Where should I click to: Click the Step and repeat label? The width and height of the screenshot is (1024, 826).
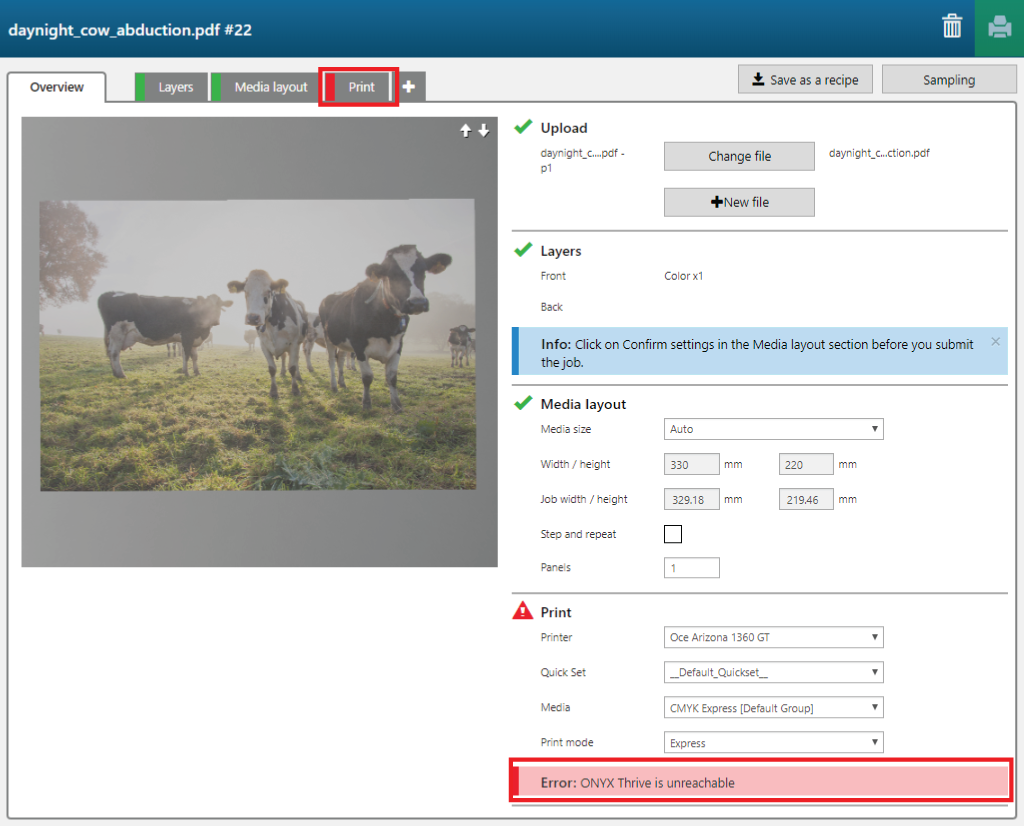(579, 534)
